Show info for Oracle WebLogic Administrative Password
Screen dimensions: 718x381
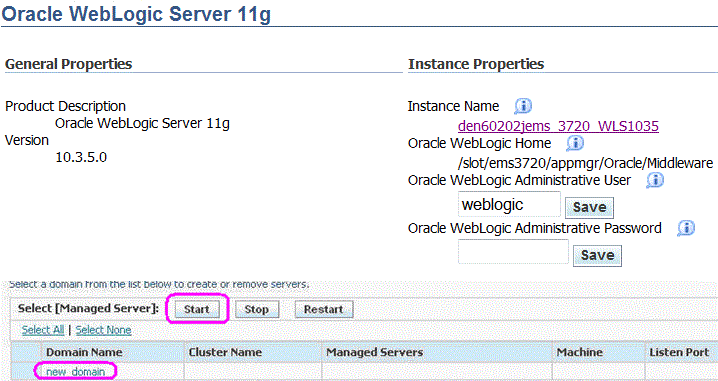tap(685, 228)
